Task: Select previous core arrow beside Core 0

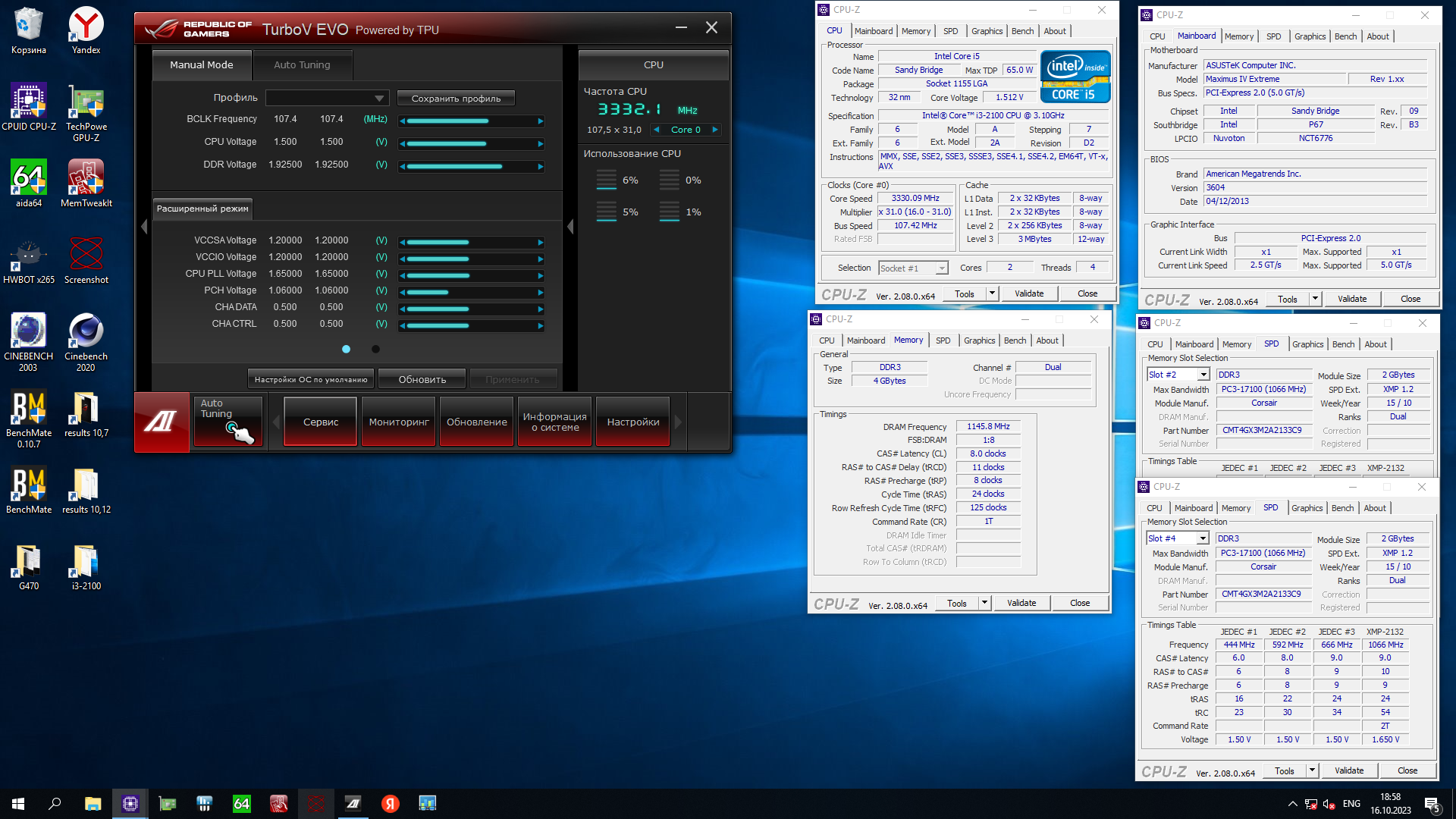Action: (657, 130)
